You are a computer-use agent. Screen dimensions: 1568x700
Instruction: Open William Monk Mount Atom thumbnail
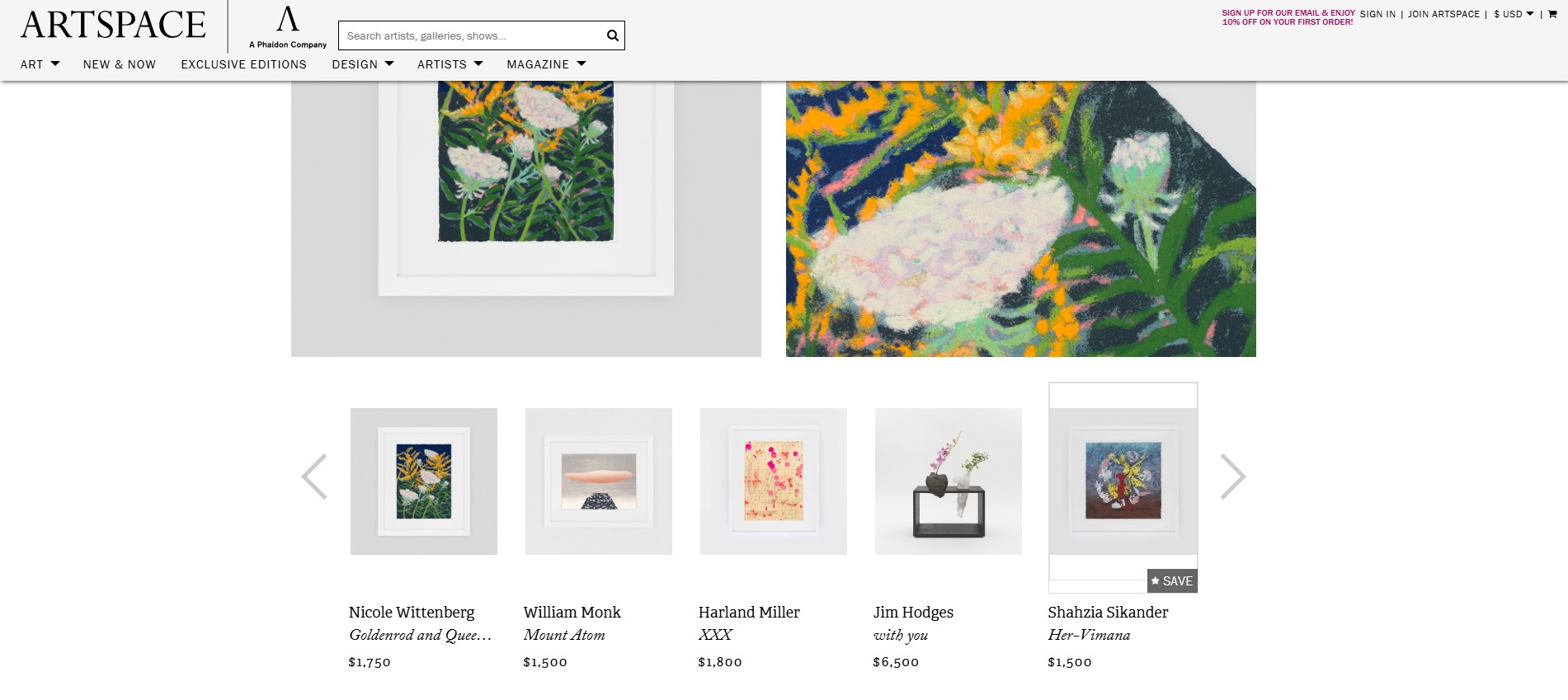coord(599,482)
